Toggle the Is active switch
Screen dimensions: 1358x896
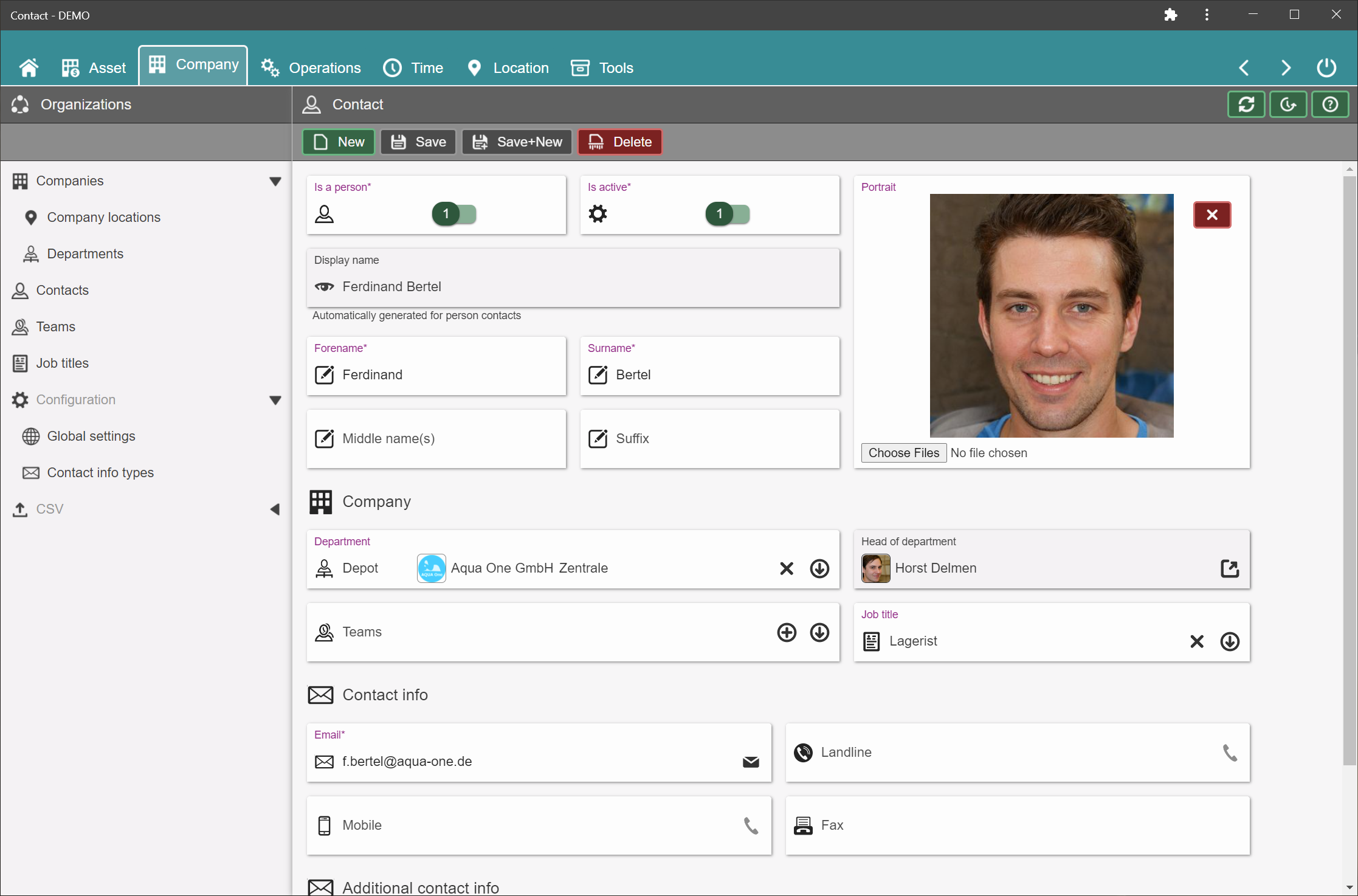[728, 214]
